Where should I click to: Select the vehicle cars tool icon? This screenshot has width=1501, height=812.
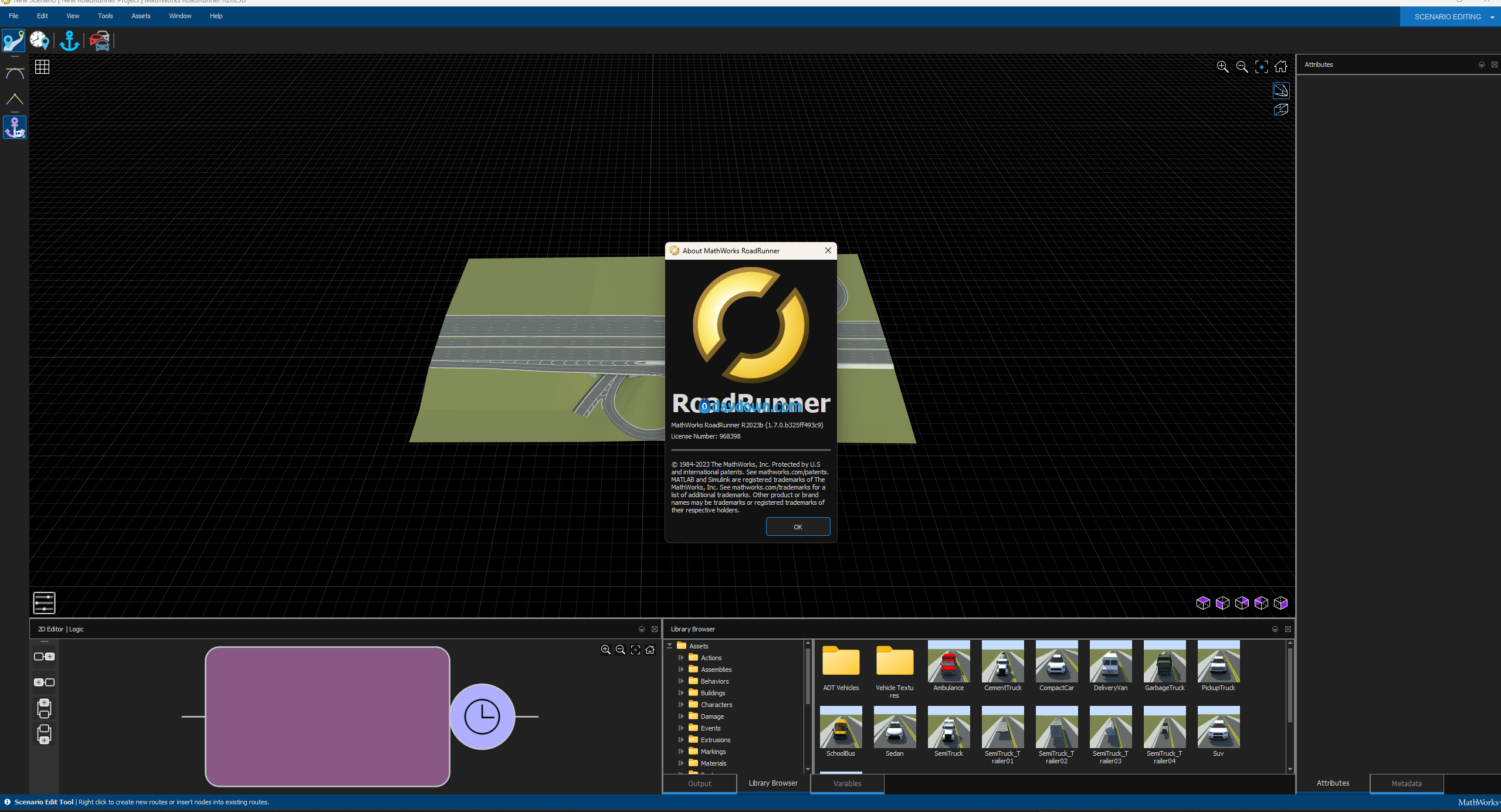[100, 41]
